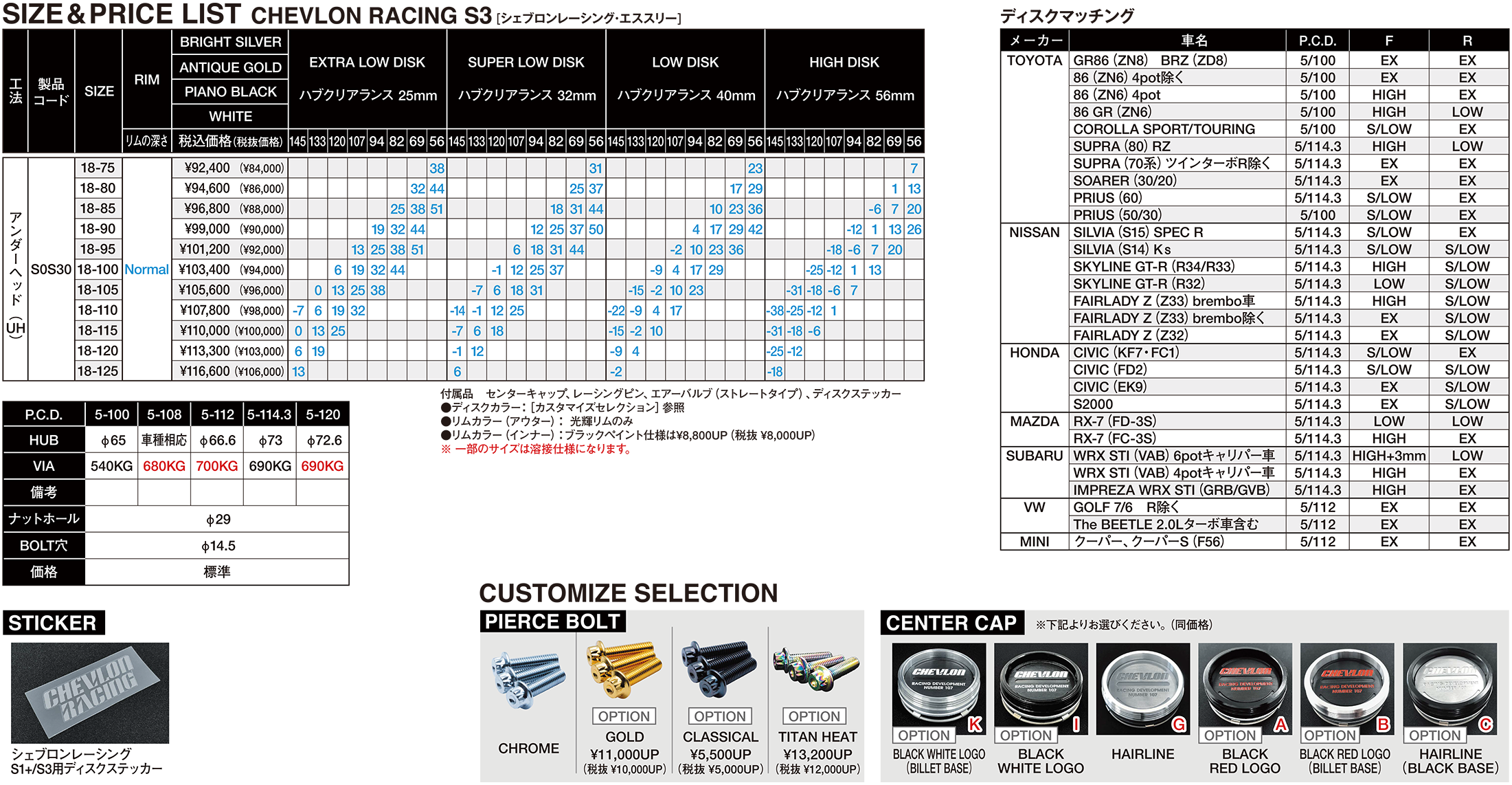Viewport: 1512px width, 785px height.
Task: Click the OPTION label under Gold bolt
Action: click(x=624, y=716)
